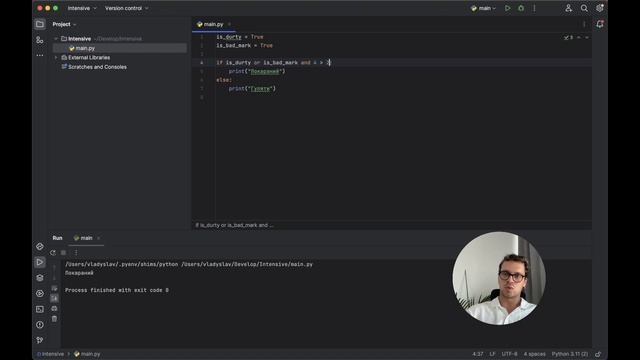640x360 pixels.
Task: Toggle soft-wrap in Run console
Action: [x=54, y=288]
